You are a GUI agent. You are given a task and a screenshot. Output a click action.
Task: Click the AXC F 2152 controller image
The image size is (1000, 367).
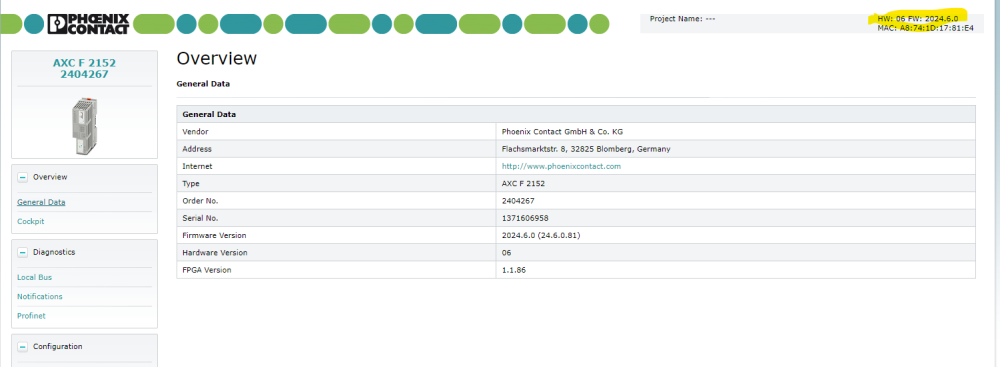point(84,126)
